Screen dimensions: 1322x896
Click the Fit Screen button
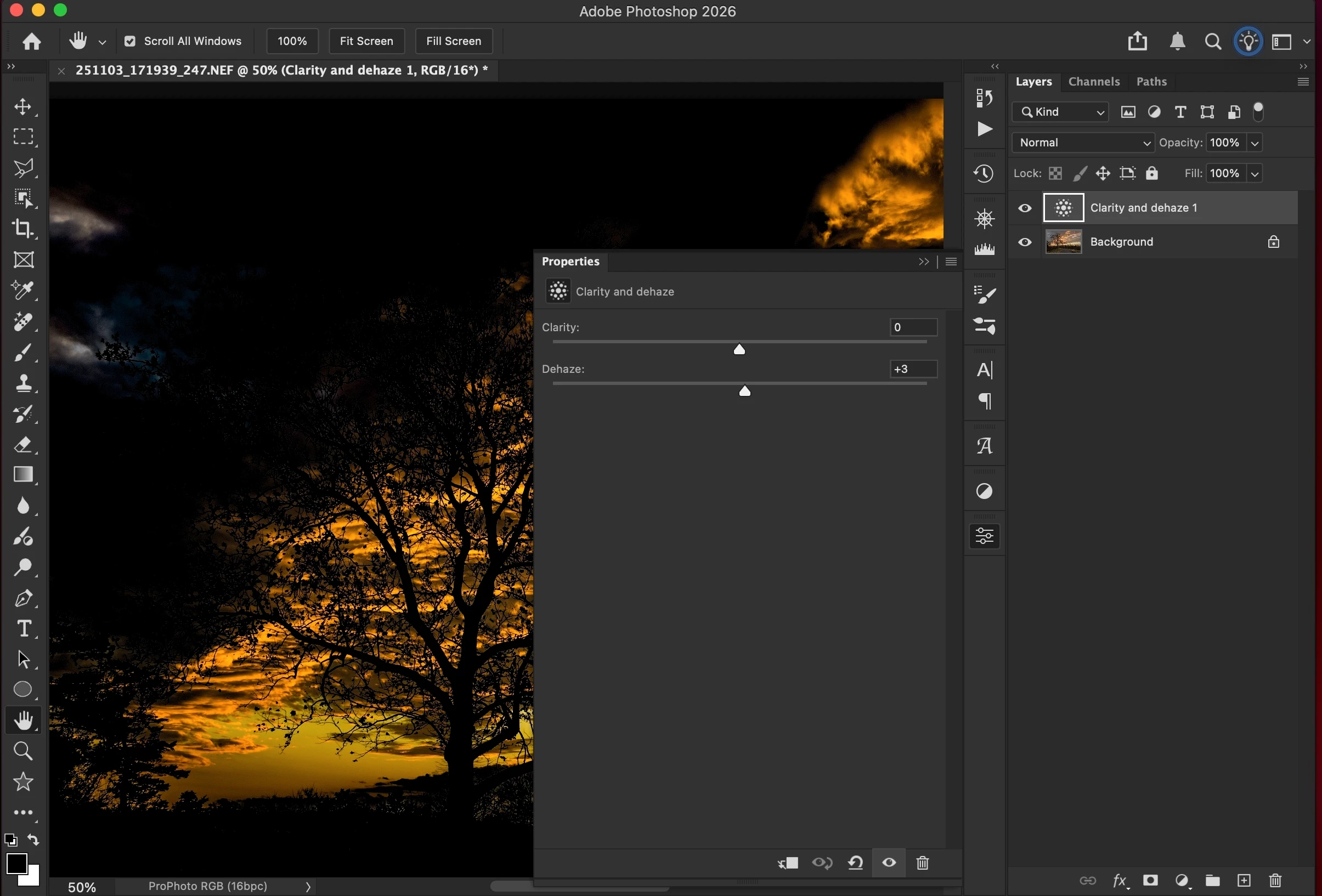(366, 41)
